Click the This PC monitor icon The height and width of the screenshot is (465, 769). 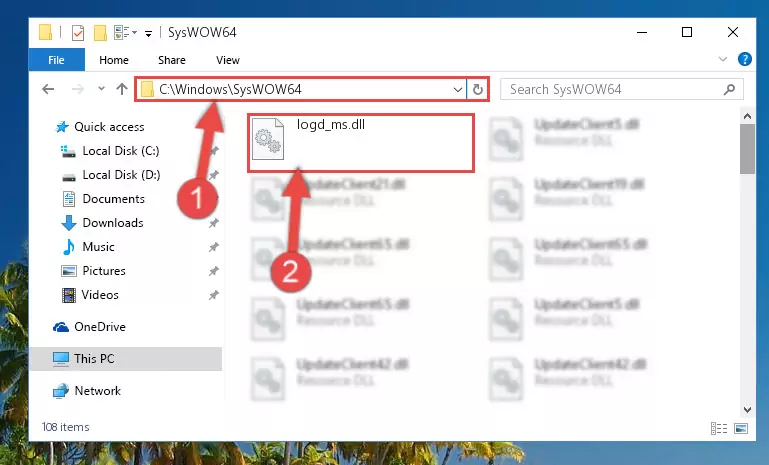click(x=61, y=359)
